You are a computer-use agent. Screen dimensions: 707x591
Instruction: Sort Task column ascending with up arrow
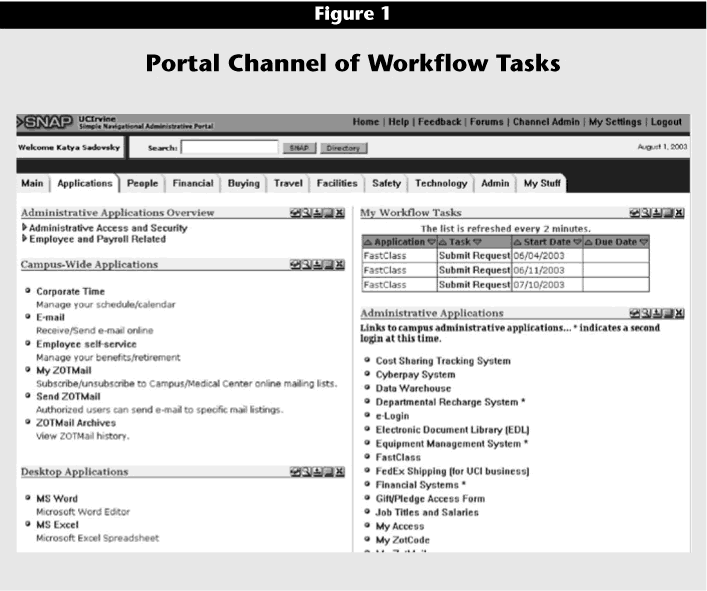click(443, 243)
